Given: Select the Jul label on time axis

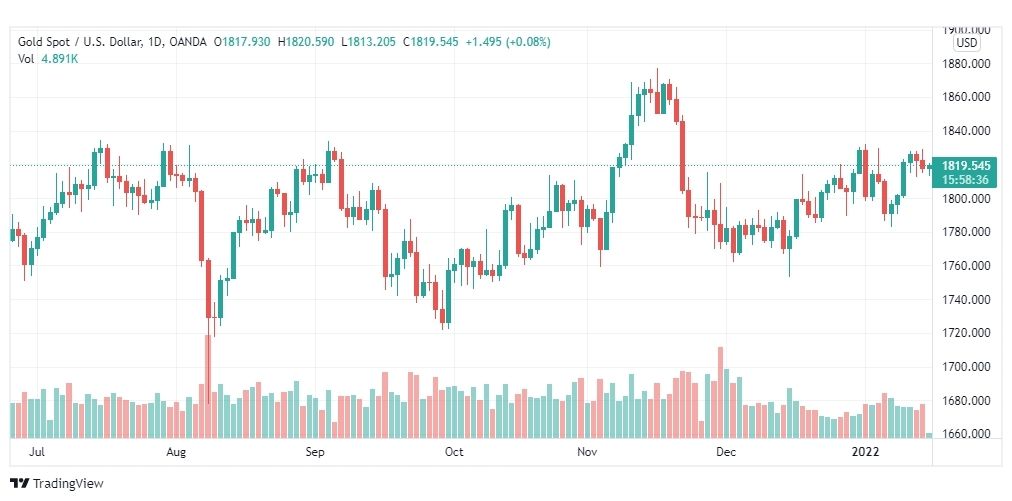Looking at the screenshot, I should pos(37,453).
